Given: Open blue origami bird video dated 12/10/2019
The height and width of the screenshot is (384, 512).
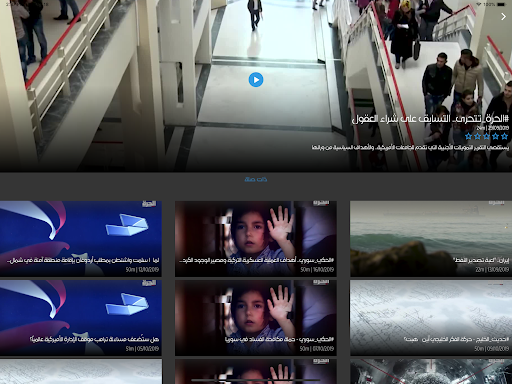Looking at the screenshot, I should pos(81,239).
